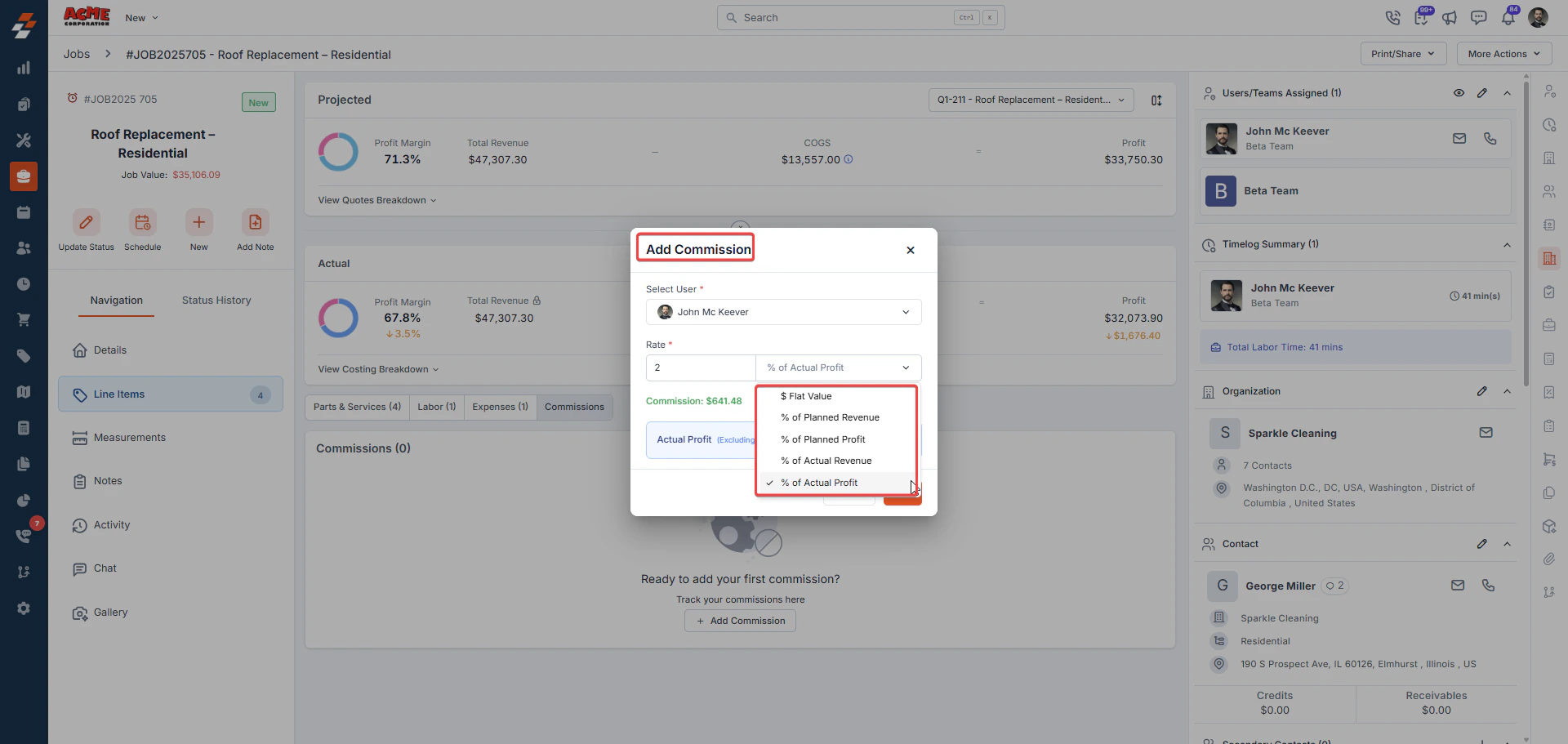Edit Users/Teams Assigned with pencil icon
Image resolution: width=1568 pixels, height=744 pixels.
(1482, 93)
